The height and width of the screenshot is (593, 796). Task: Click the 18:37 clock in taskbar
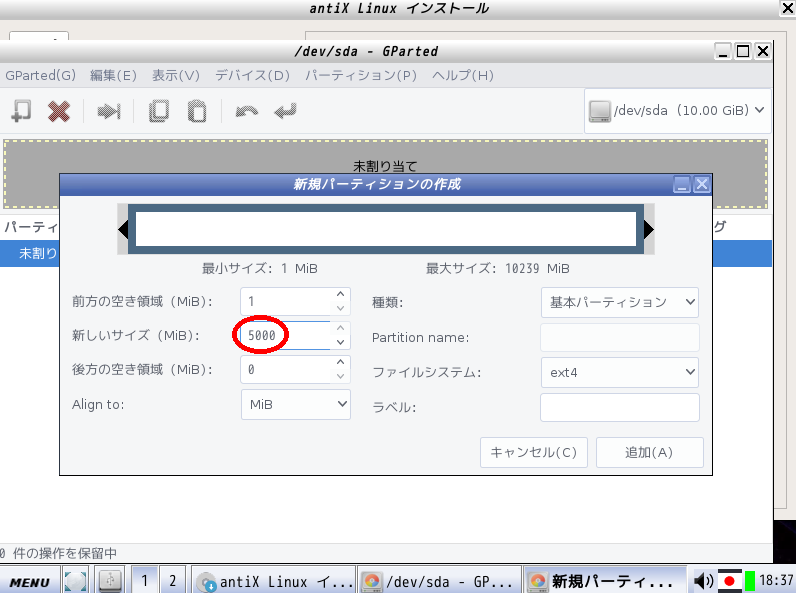point(776,580)
